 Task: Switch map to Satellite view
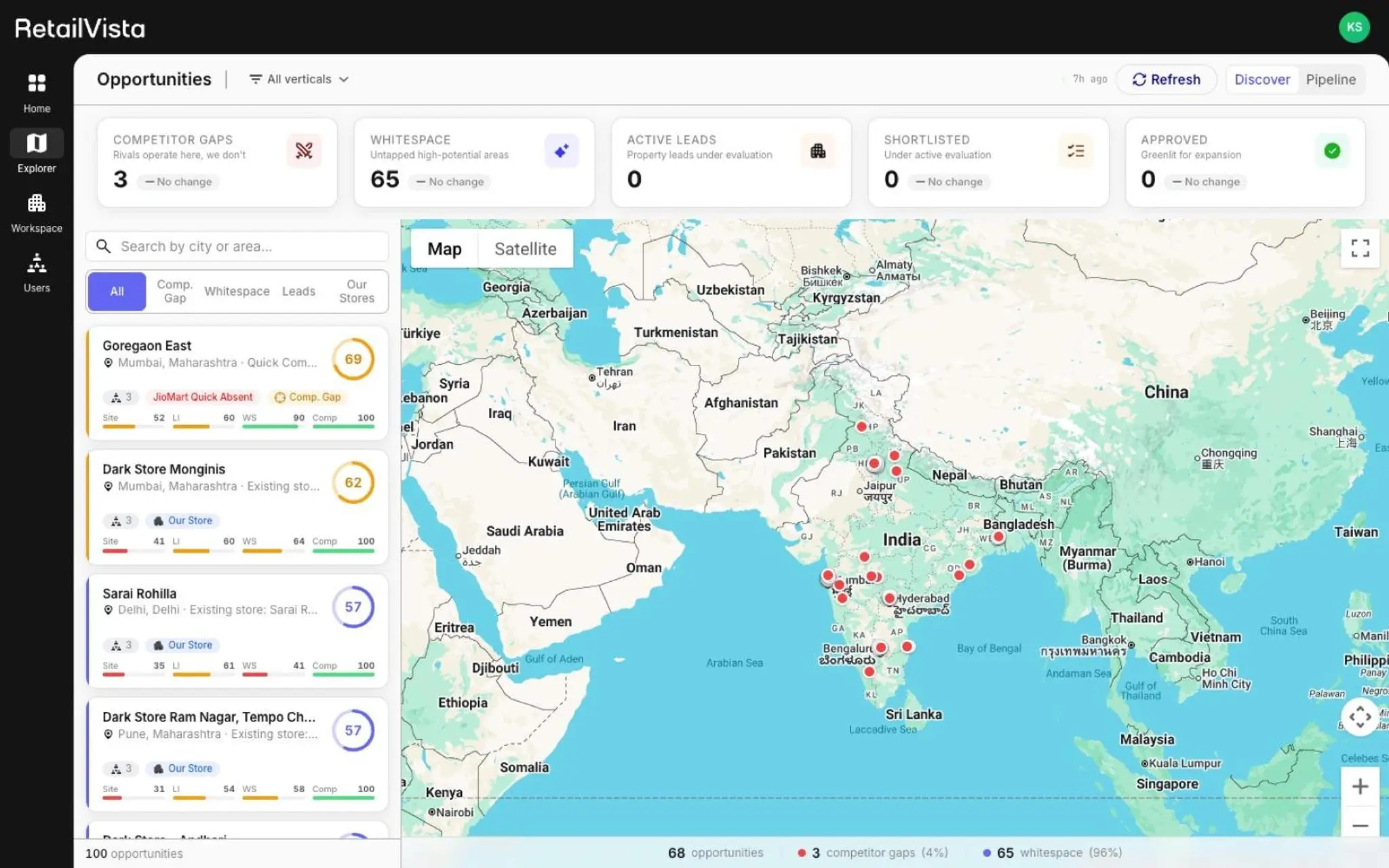(x=525, y=249)
